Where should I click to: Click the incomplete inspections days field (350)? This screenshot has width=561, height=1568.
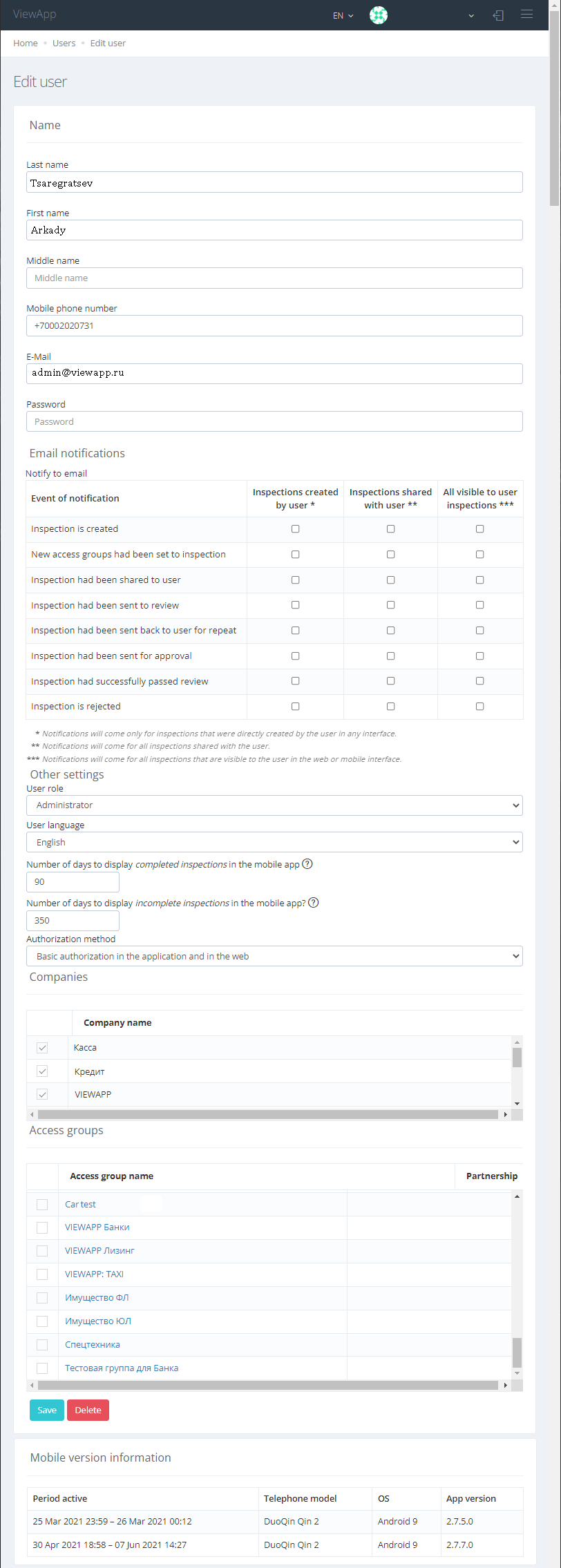pyautogui.click(x=73, y=921)
